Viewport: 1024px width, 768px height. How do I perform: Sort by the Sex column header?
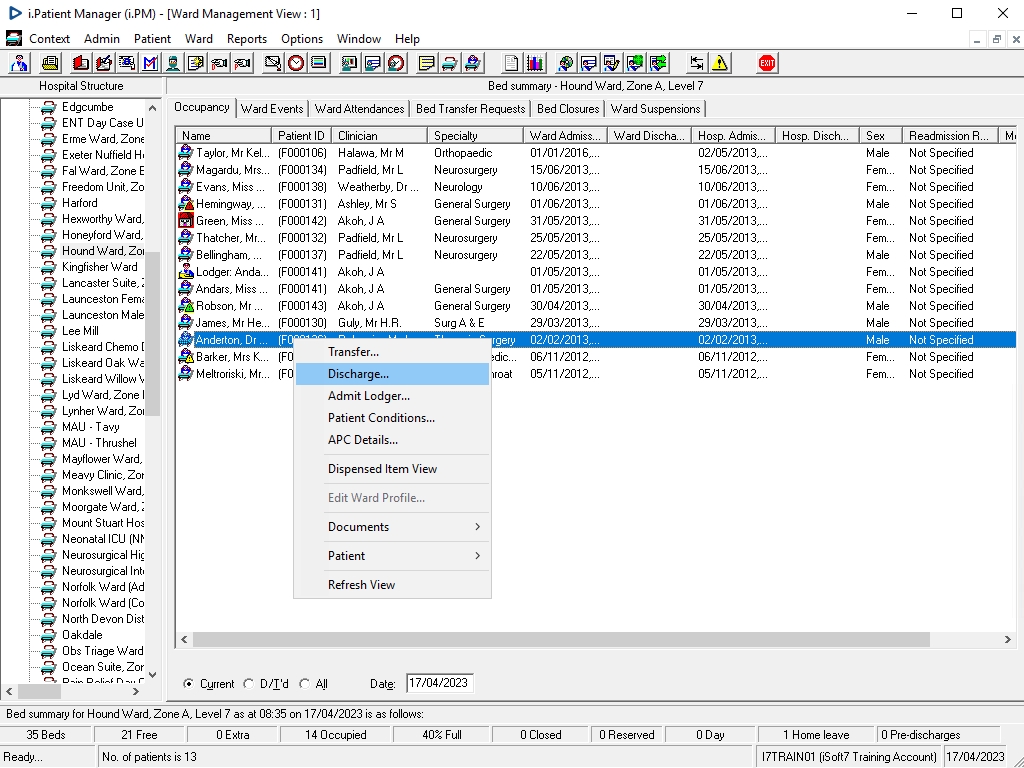point(880,136)
